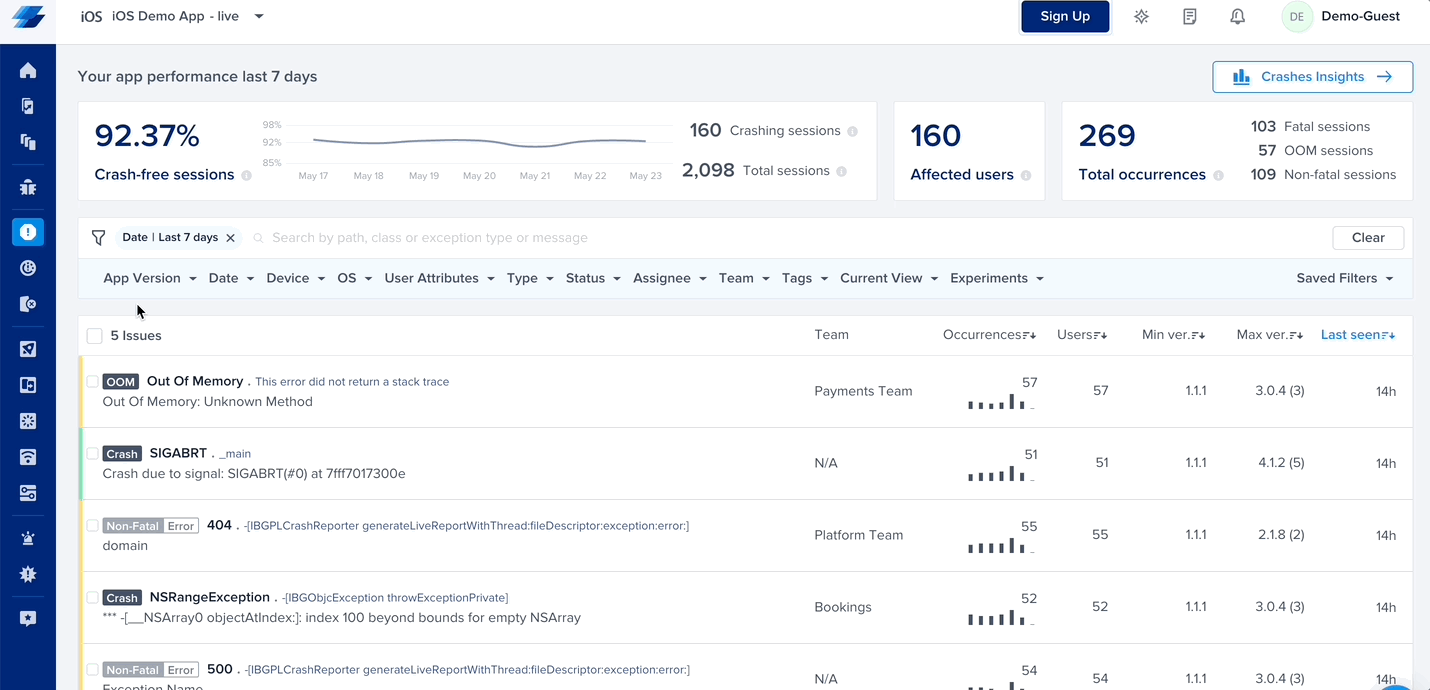
Task: Open Crashes Insights link button
Action: pyautogui.click(x=1312, y=77)
